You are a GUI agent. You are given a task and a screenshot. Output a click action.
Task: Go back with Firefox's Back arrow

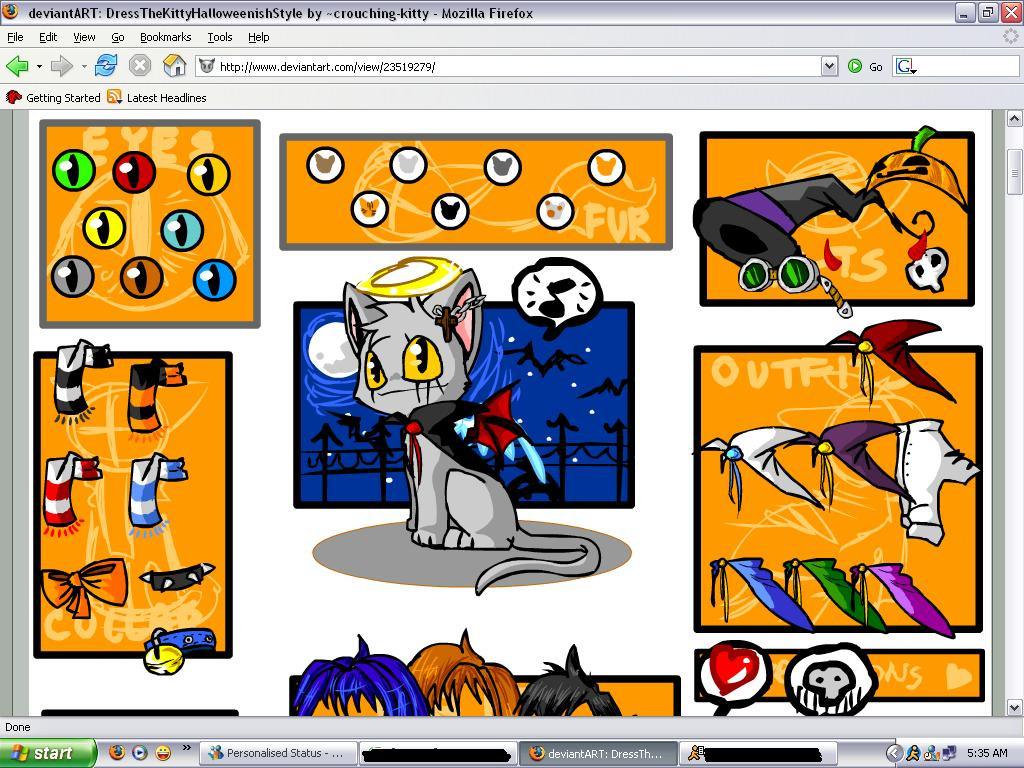click(17, 66)
